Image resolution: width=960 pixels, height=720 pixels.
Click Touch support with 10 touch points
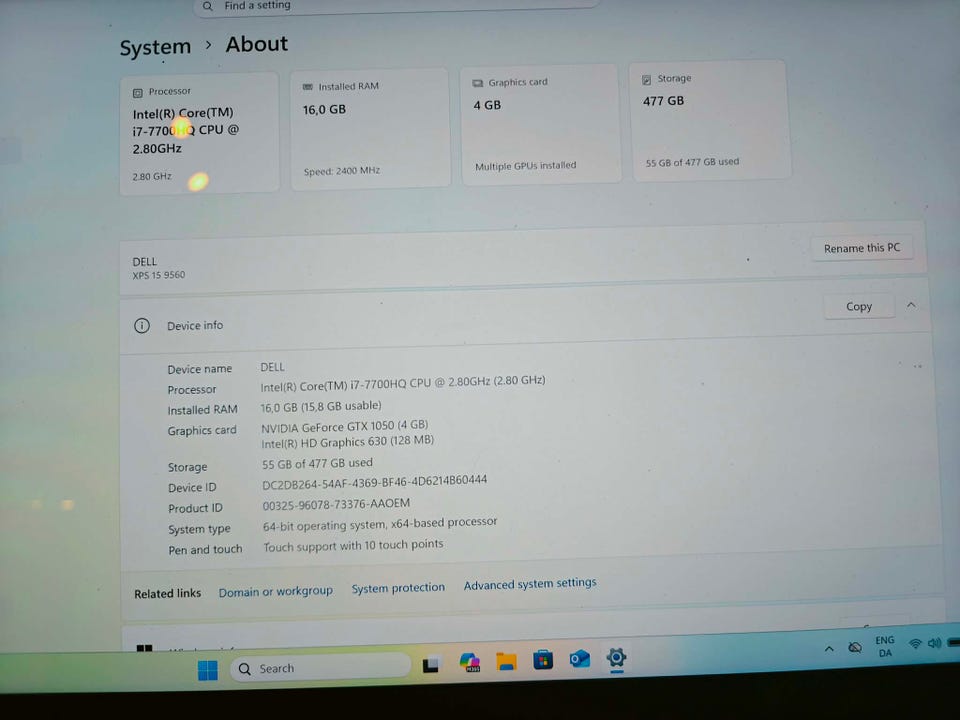353,545
